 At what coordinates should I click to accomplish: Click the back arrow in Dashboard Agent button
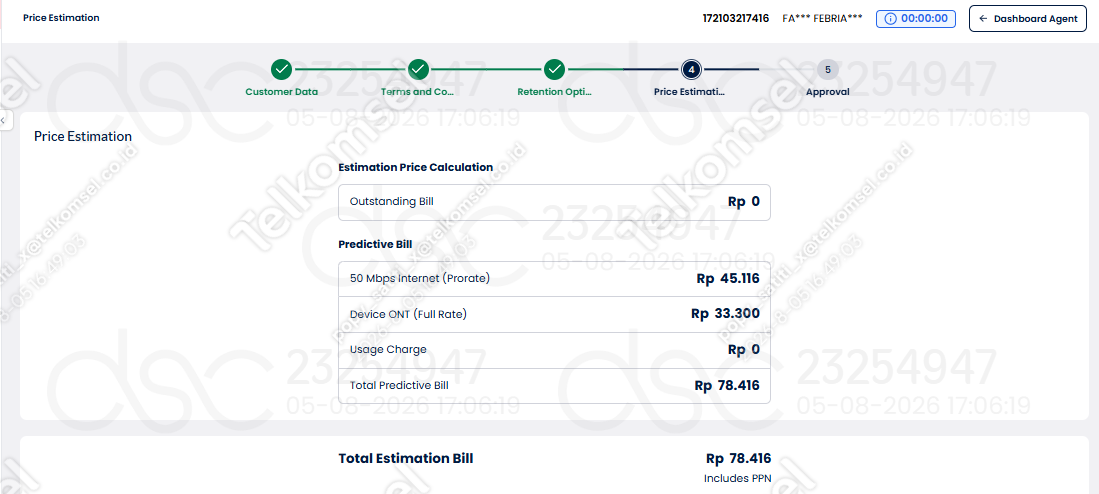pos(983,19)
